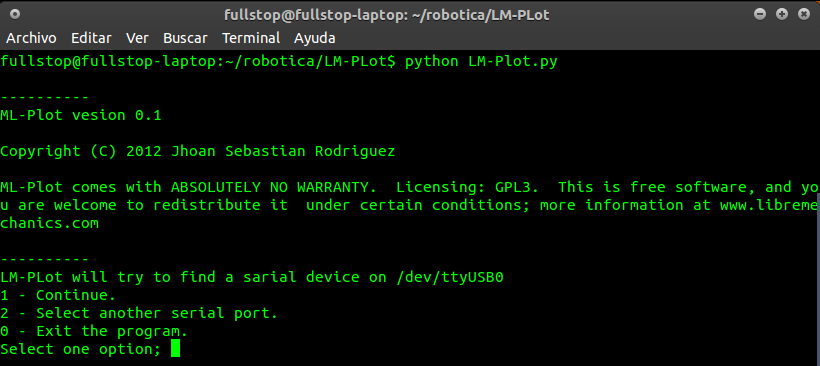Maximize the terminal window
This screenshot has width=820, height=366.
tap(782, 14)
